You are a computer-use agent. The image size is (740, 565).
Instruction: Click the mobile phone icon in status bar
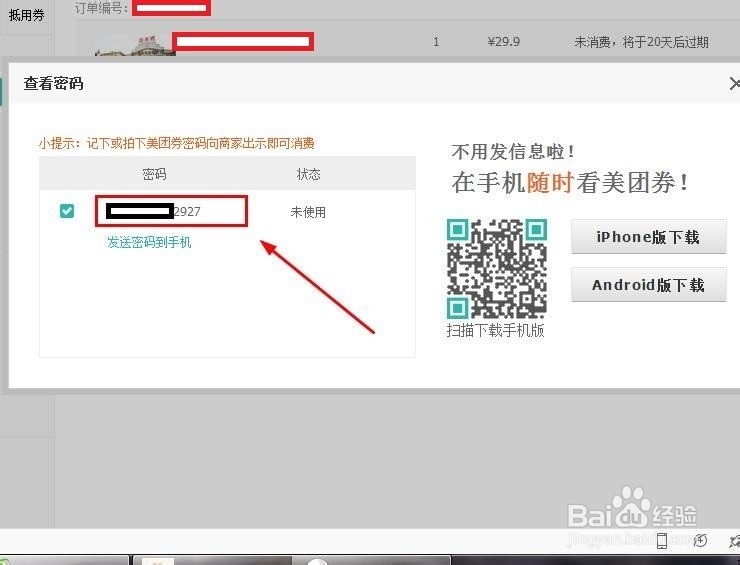[662, 540]
